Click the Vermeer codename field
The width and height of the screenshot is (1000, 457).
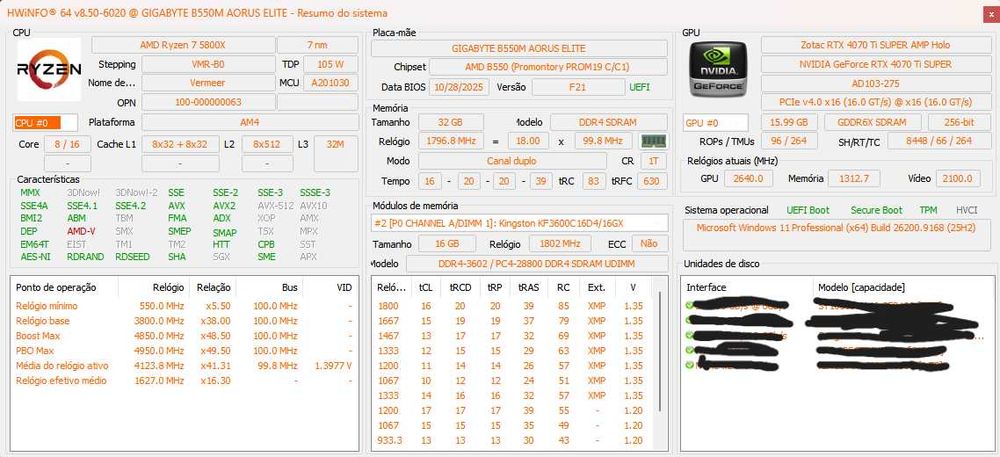click(x=208, y=83)
